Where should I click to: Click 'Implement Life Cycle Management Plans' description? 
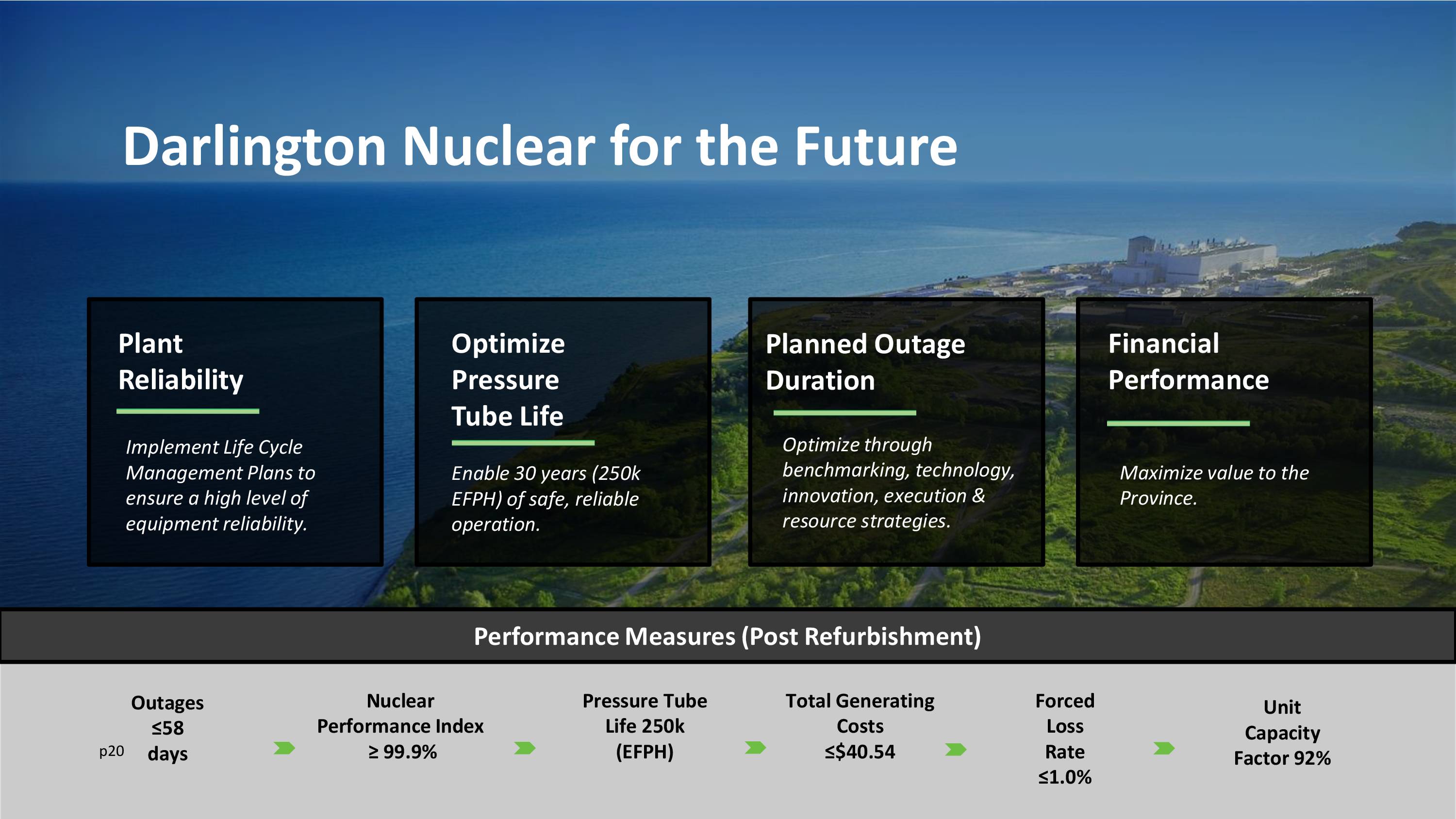pyautogui.click(x=220, y=485)
